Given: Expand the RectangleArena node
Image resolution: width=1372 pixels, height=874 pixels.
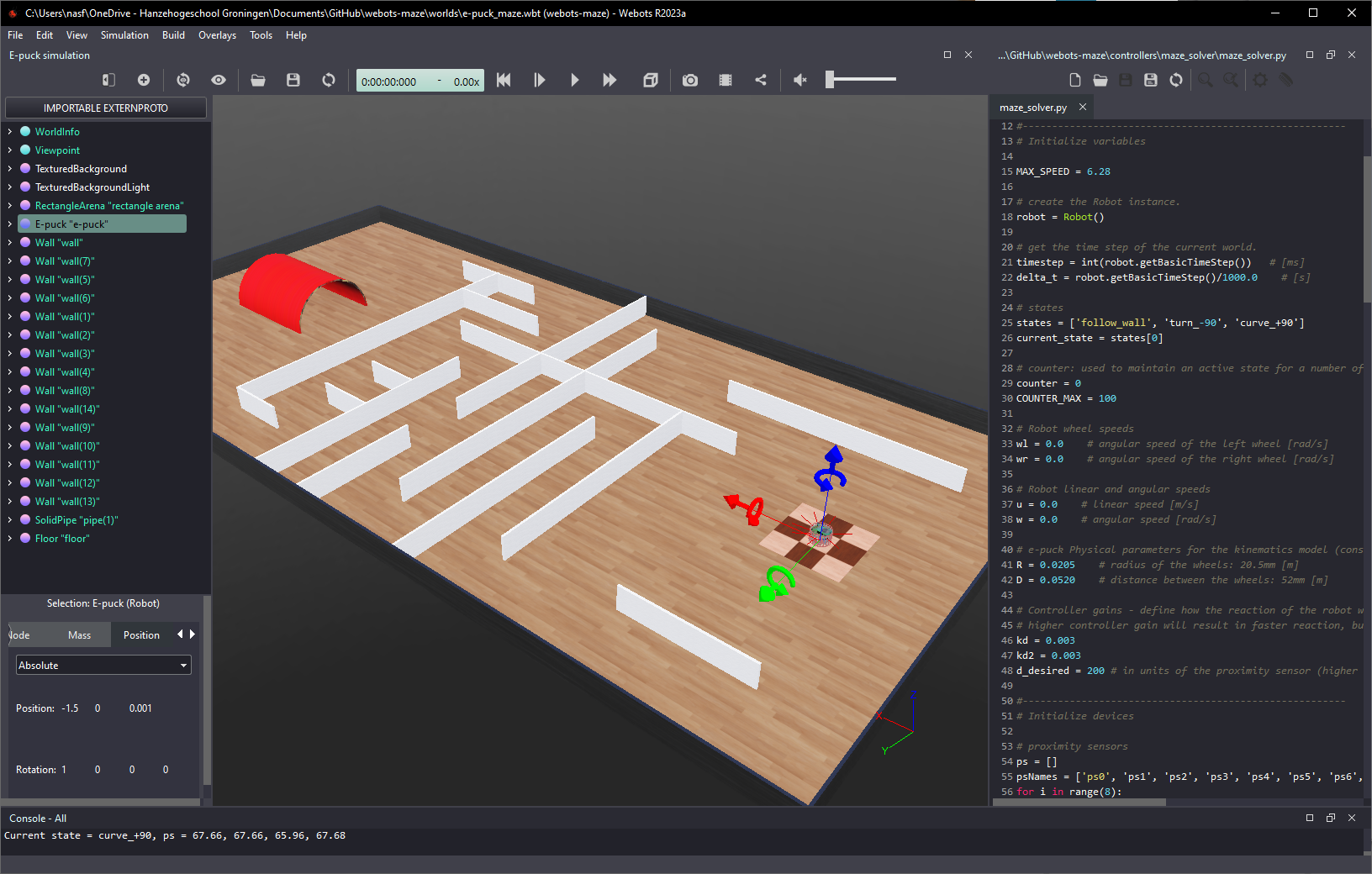Looking at the screenshot, I should [x=10, y=206].
